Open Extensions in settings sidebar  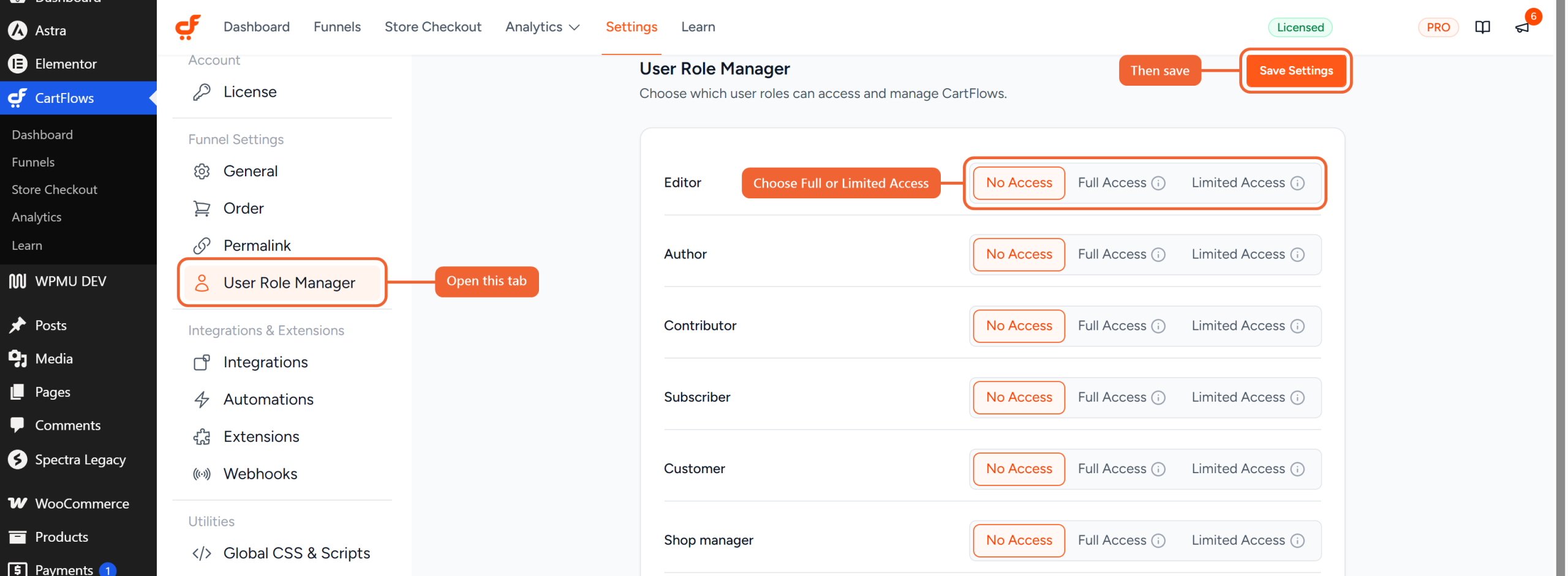click(261, 437)
